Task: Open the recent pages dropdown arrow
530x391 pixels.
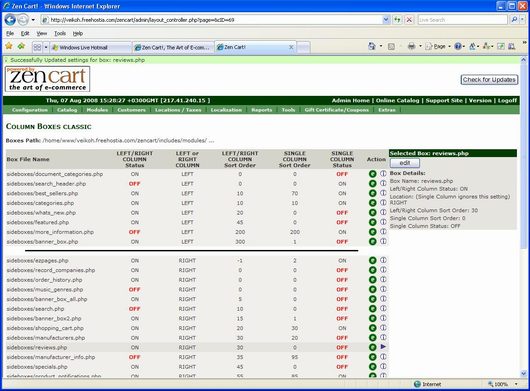Action: pyautogui.click(x=33, y=20)
